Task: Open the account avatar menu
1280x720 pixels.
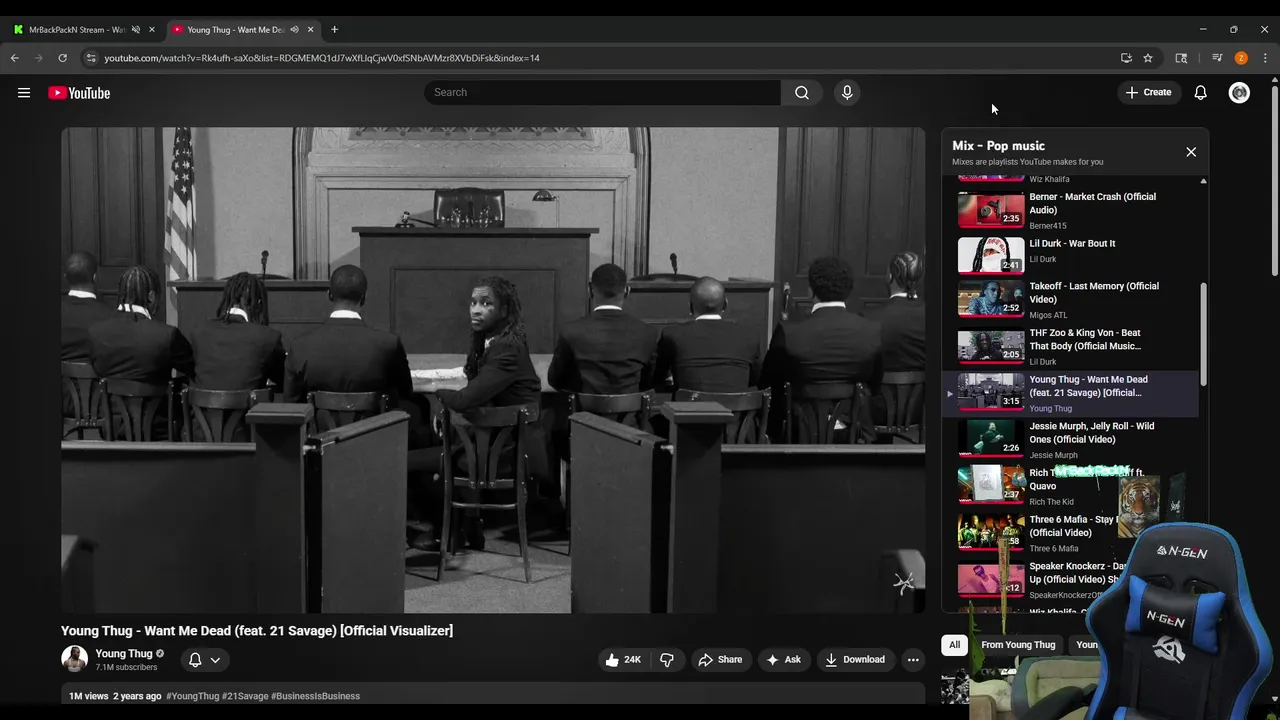Action: tap(1239, 93)
